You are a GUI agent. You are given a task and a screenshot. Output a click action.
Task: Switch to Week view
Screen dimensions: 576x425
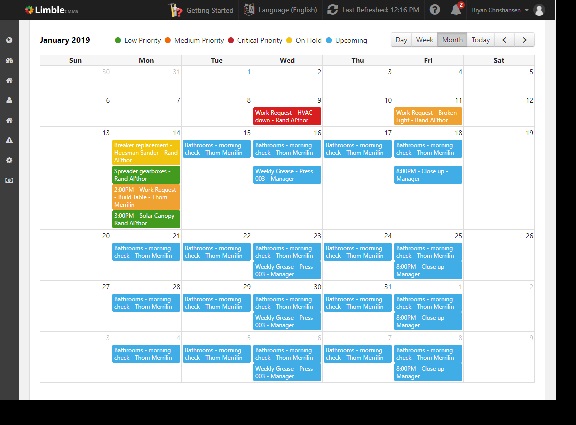tap(424, 40)
